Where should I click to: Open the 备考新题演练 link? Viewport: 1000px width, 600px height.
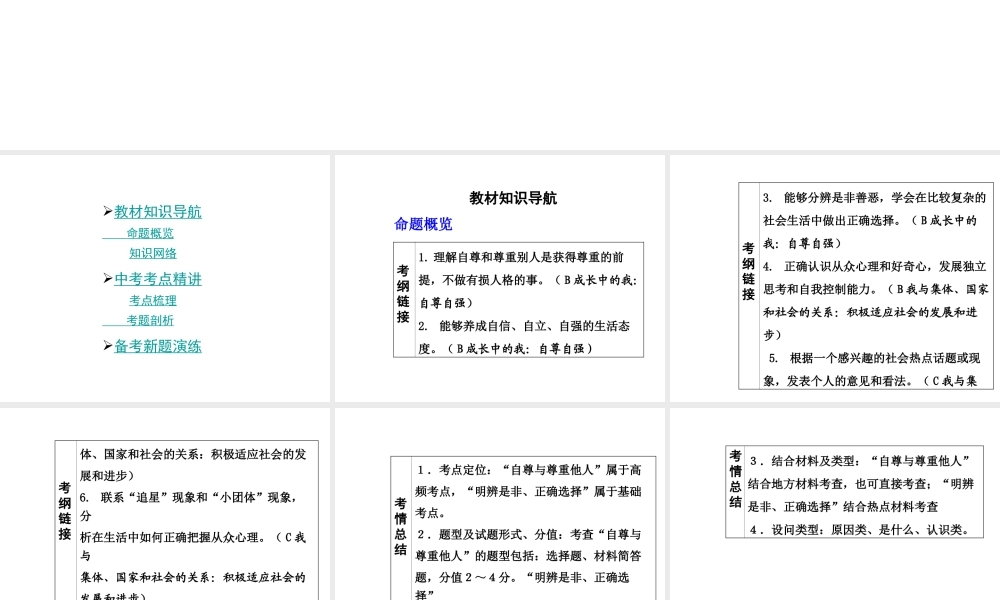[158, 346]
